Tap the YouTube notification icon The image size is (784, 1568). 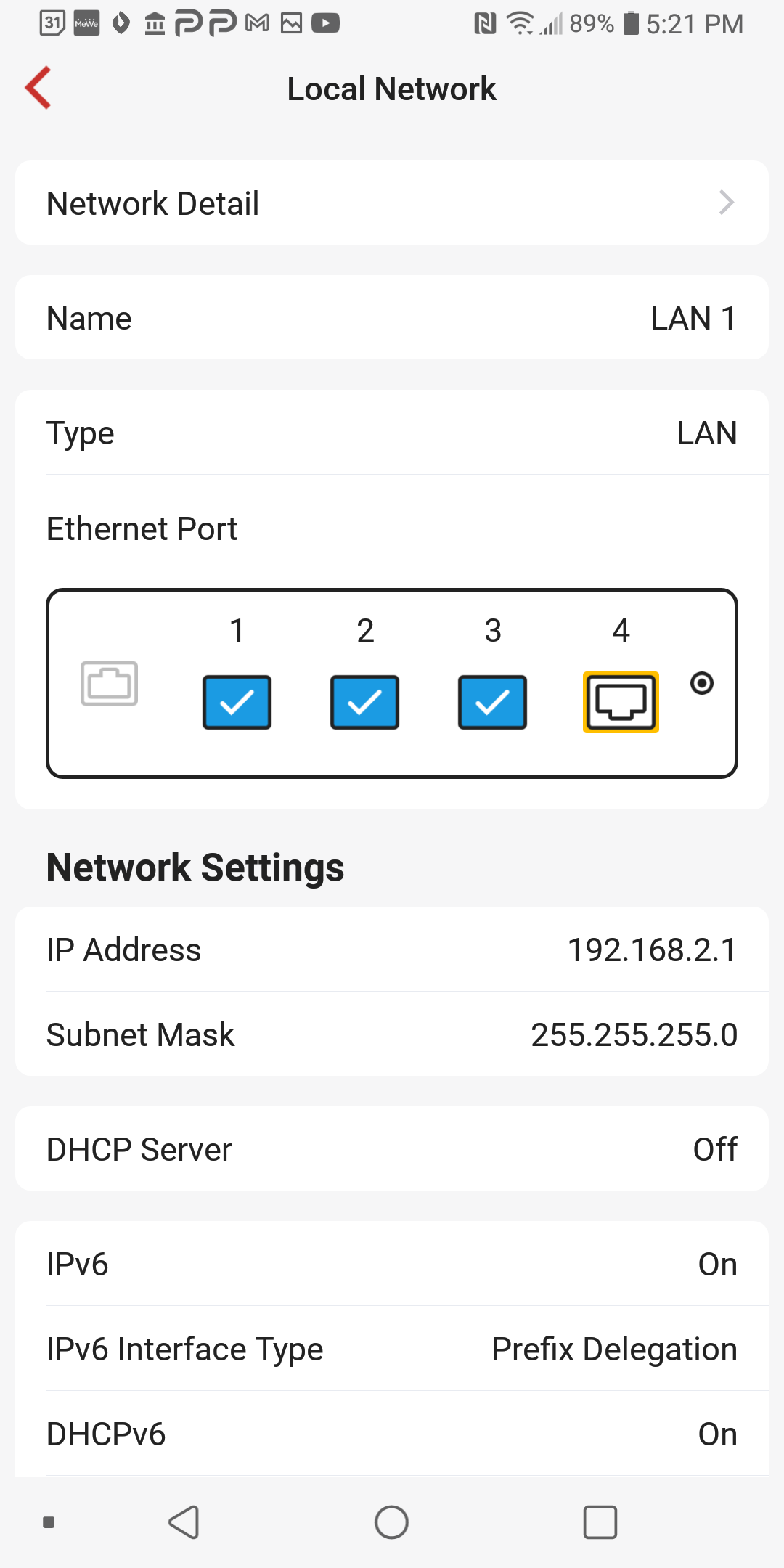click(x=325, y=24)
